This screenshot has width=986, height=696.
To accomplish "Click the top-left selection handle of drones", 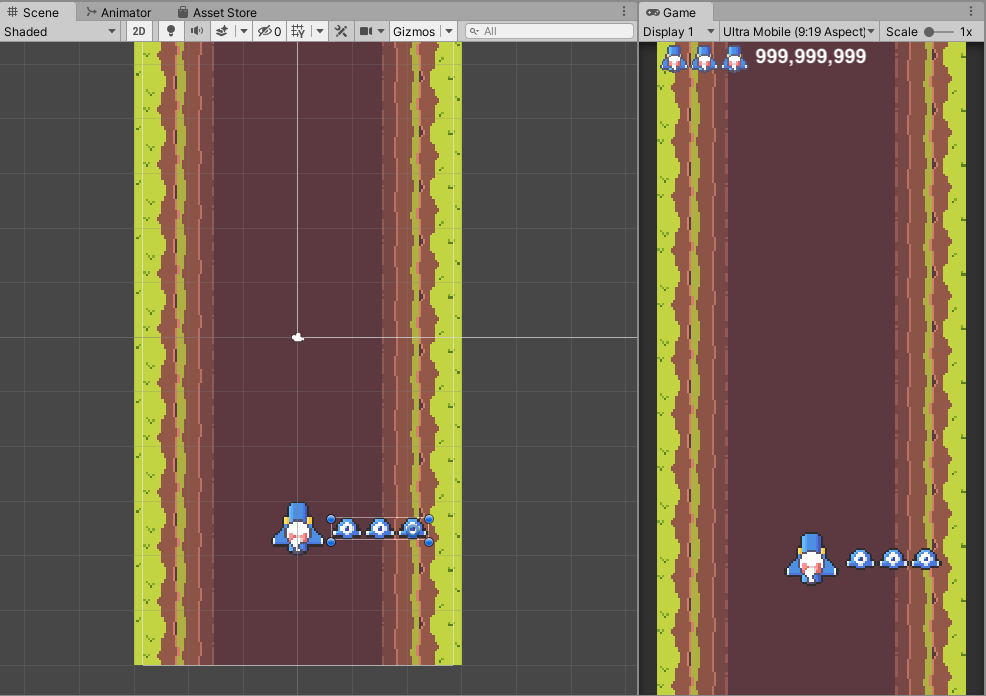I will click(331, 519).
